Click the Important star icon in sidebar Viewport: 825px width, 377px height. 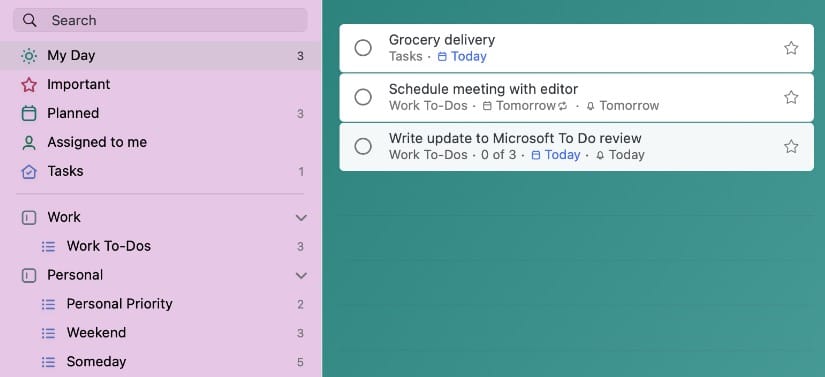[29, 85]
